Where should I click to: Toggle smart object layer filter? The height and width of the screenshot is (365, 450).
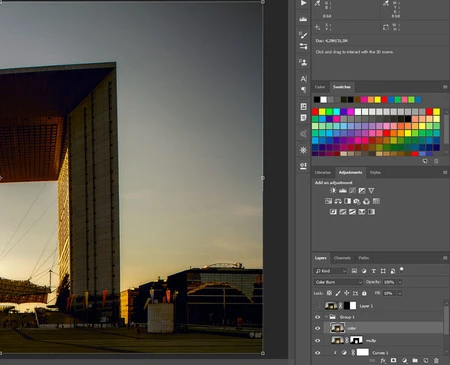(x=393, y=271)
